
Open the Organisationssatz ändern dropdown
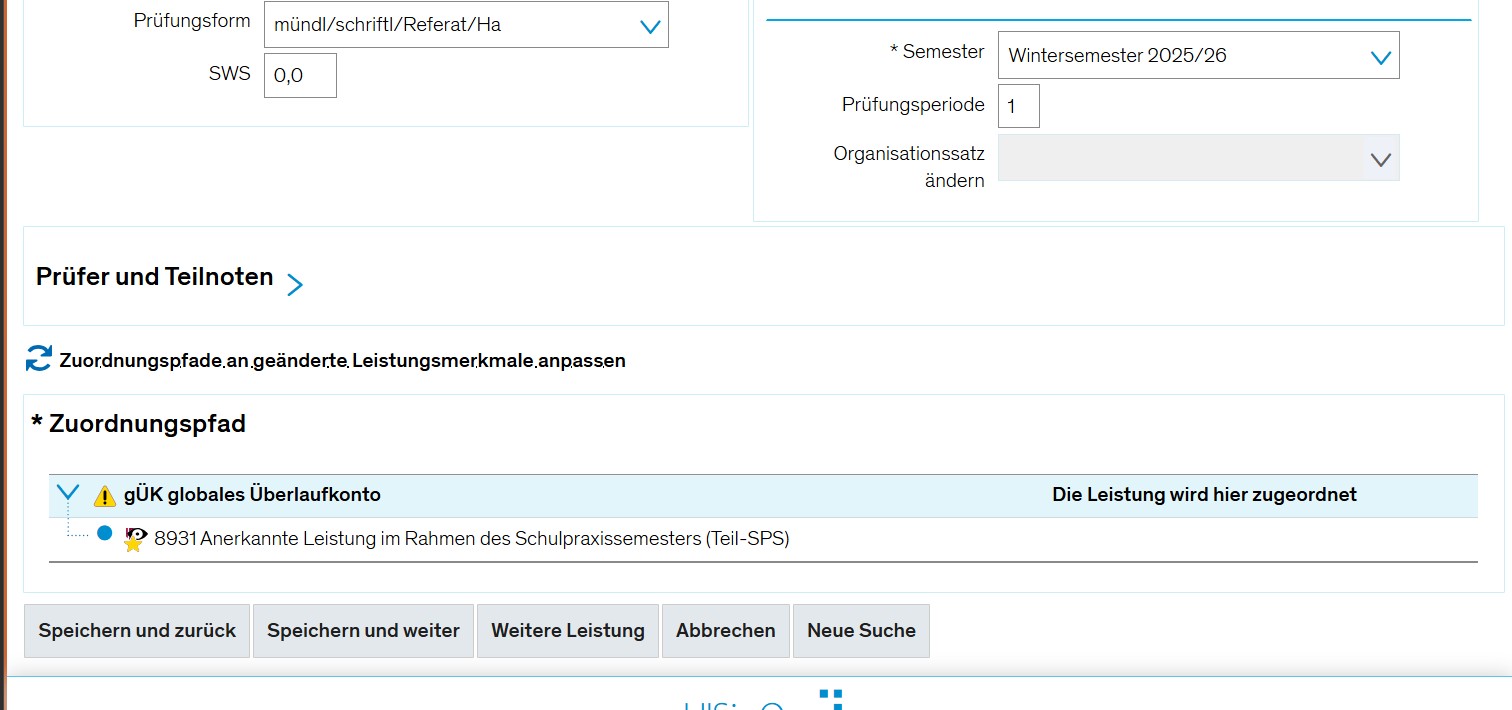pyautogui.click(x=1198, y=158)
